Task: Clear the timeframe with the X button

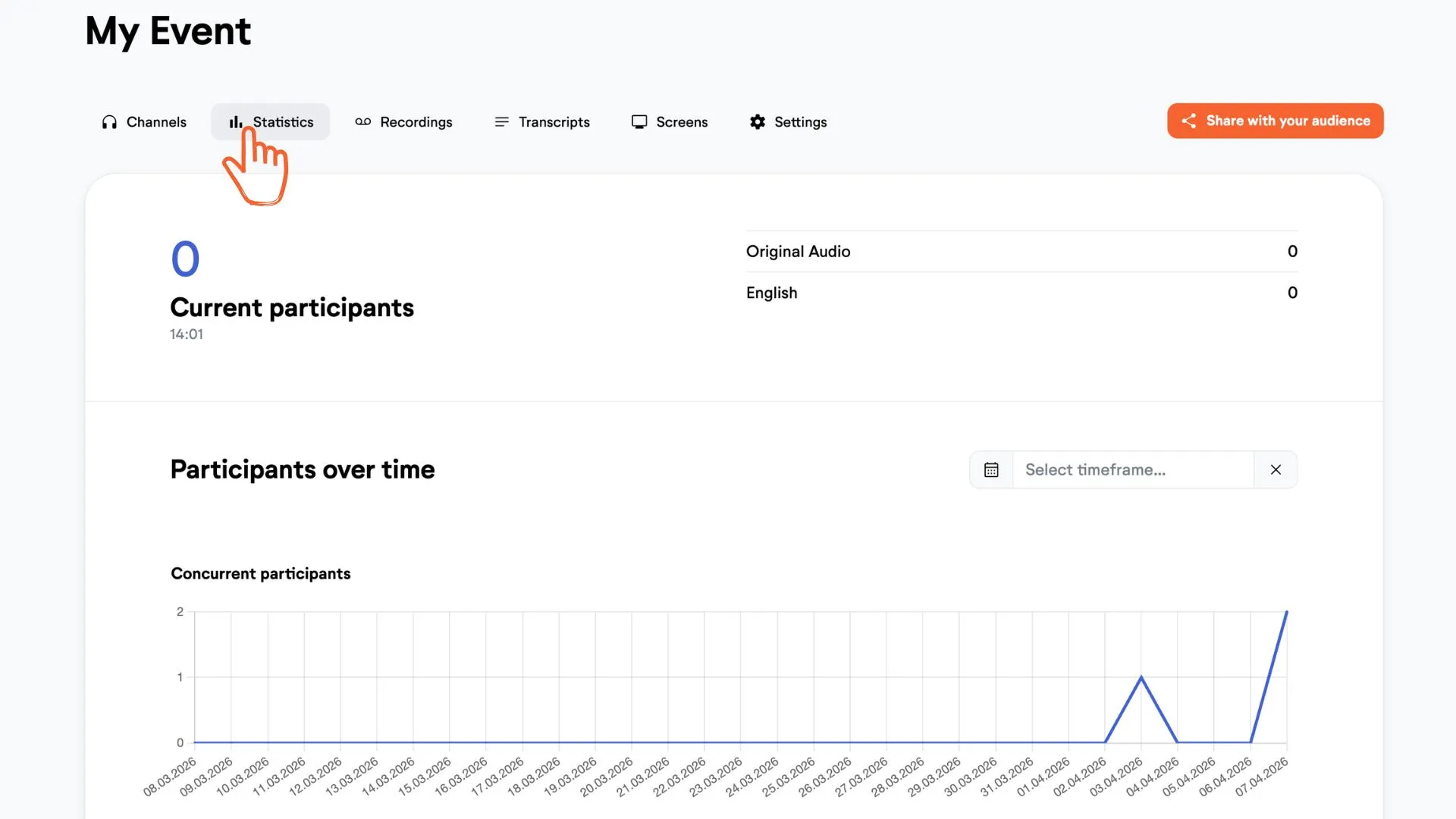Action: (x=1276, y=470)
